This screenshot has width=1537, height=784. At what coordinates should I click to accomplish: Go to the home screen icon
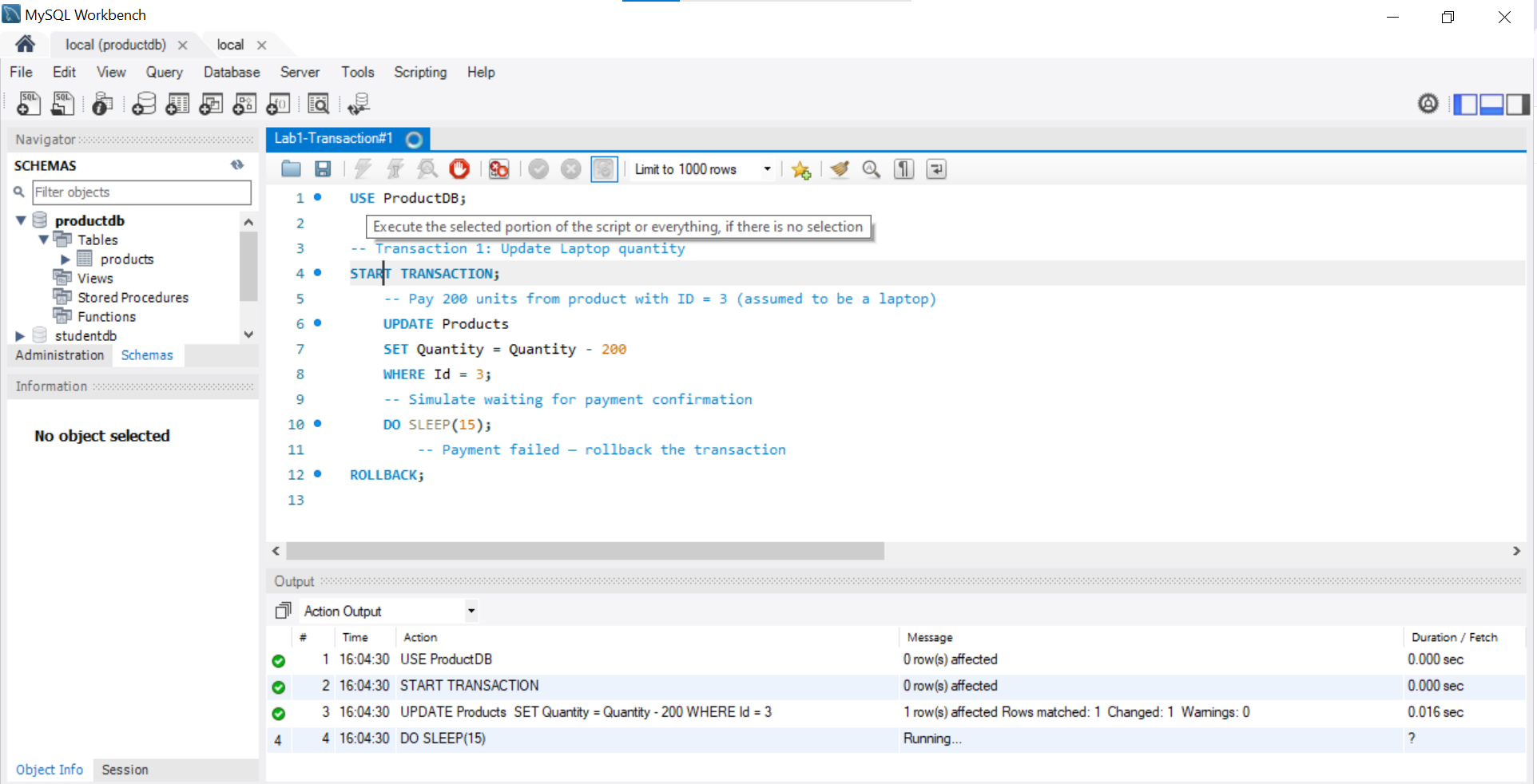point(26,45)
